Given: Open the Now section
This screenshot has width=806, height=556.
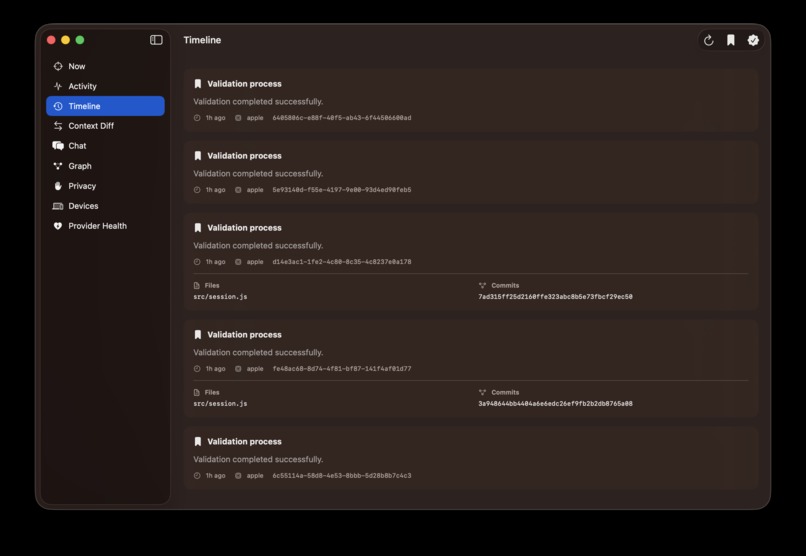Looking at the screenshot, I should pyautogui.click(x=105, y=66).
